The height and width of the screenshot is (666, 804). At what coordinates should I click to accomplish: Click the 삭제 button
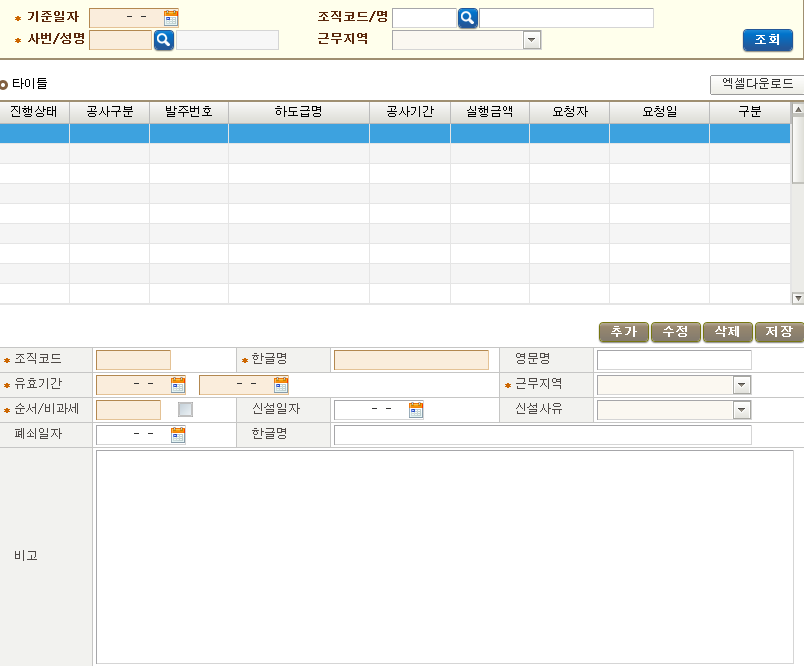[x=728, y=332]
